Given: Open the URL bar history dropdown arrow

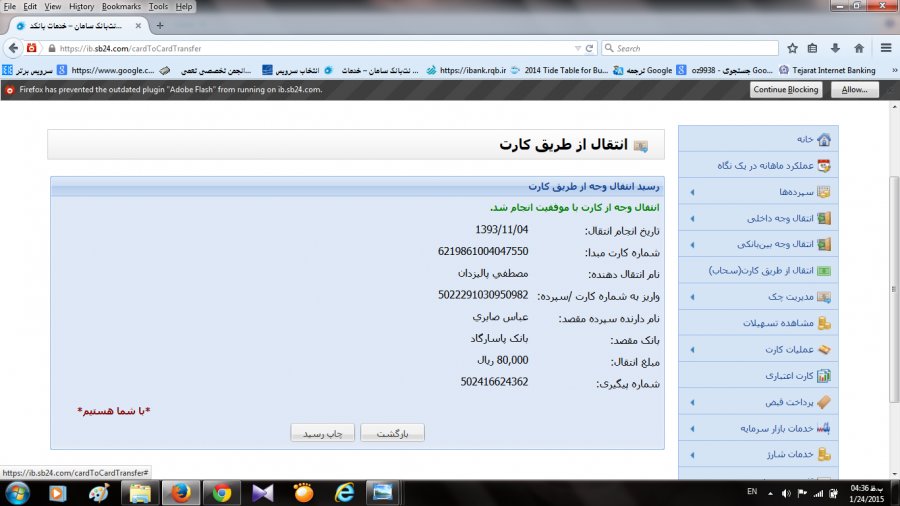Looking at the screenshot, I should [x=577, y=48].
